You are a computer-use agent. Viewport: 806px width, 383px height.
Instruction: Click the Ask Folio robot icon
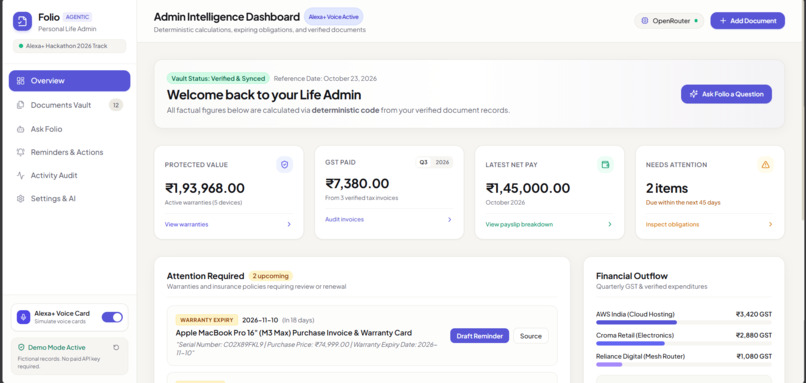21,129
